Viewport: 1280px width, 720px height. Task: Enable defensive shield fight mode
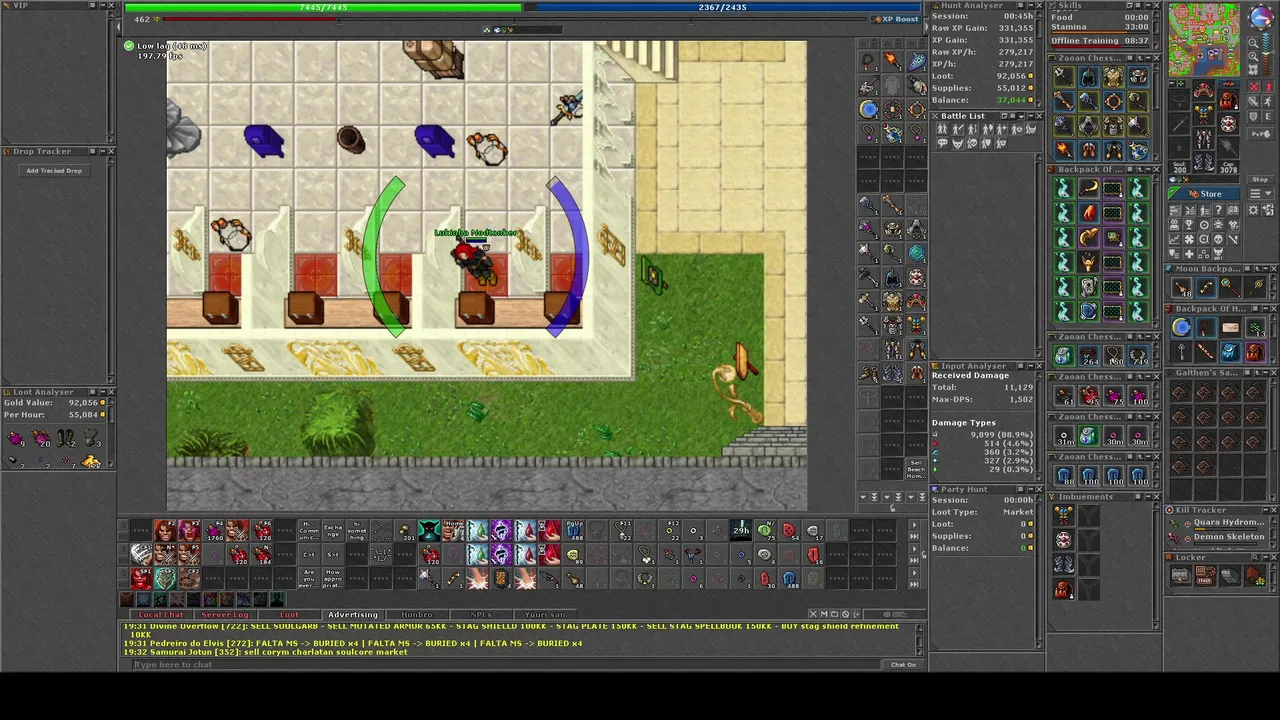point(1253,116)
